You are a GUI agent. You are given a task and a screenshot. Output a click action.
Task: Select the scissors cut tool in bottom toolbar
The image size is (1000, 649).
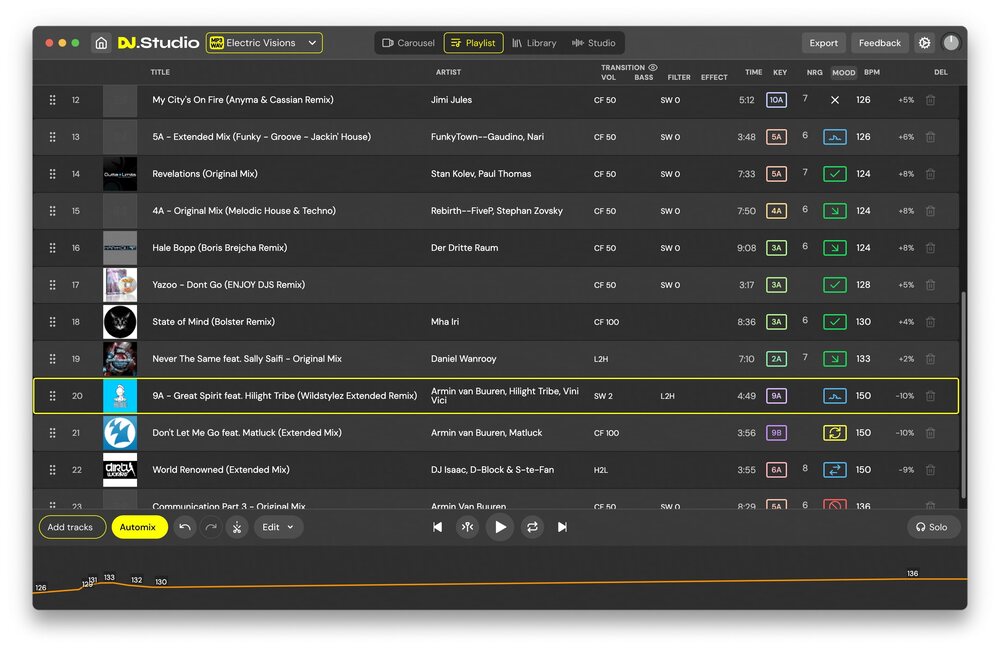tap(236, 527)
